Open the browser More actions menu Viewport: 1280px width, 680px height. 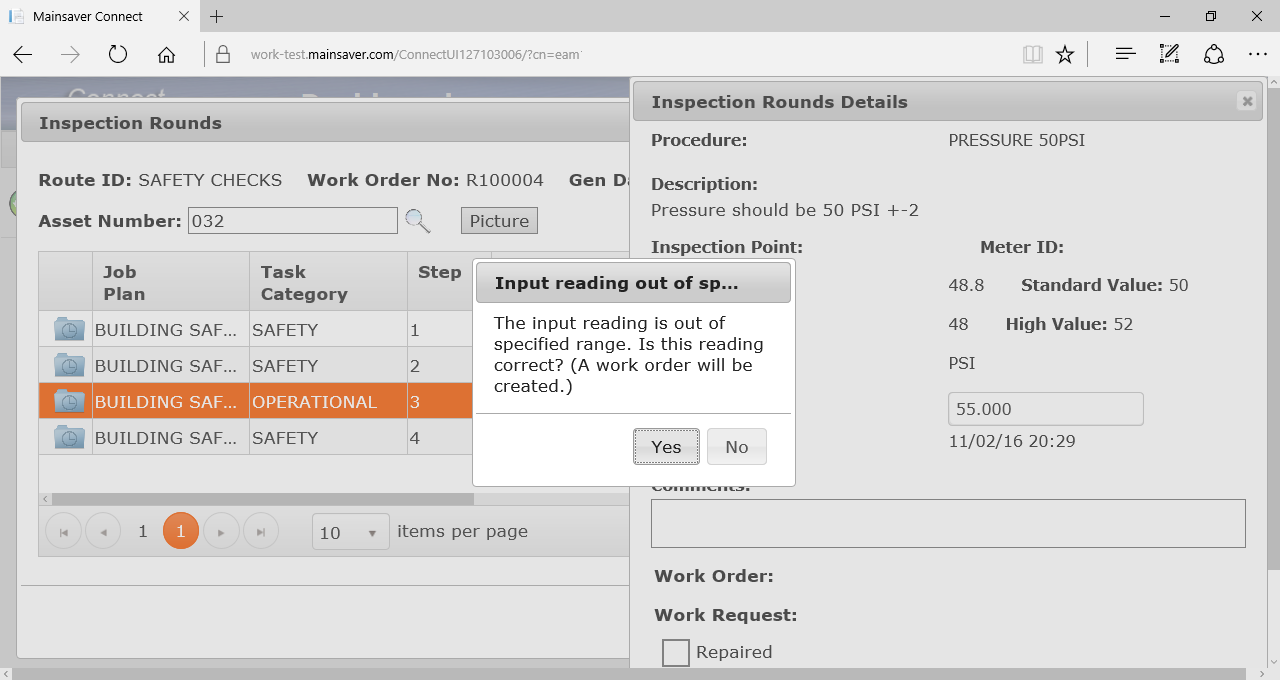pos(1257,54)
